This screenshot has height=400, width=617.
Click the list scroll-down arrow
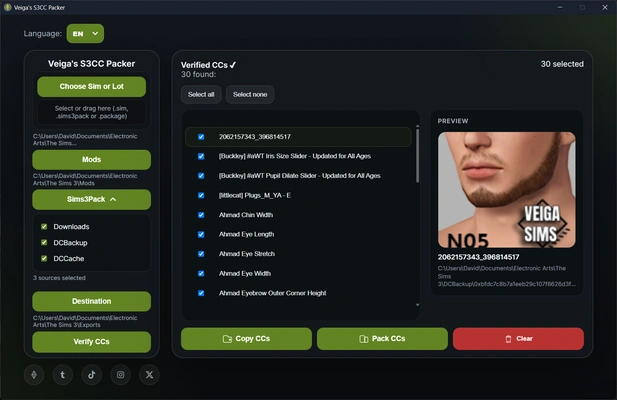click(x=417, y=305)
